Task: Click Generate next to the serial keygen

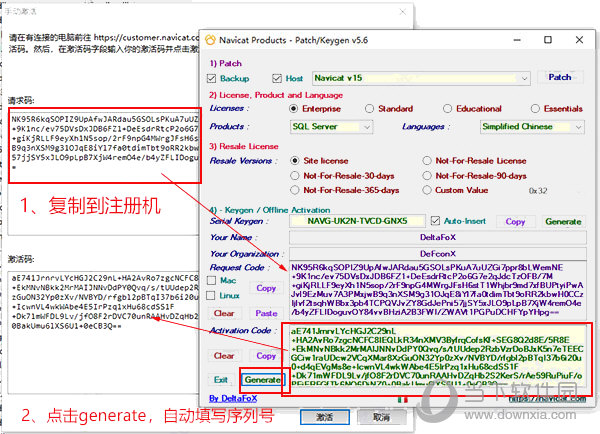Action: pyautogui.click(x=563, y=222)
